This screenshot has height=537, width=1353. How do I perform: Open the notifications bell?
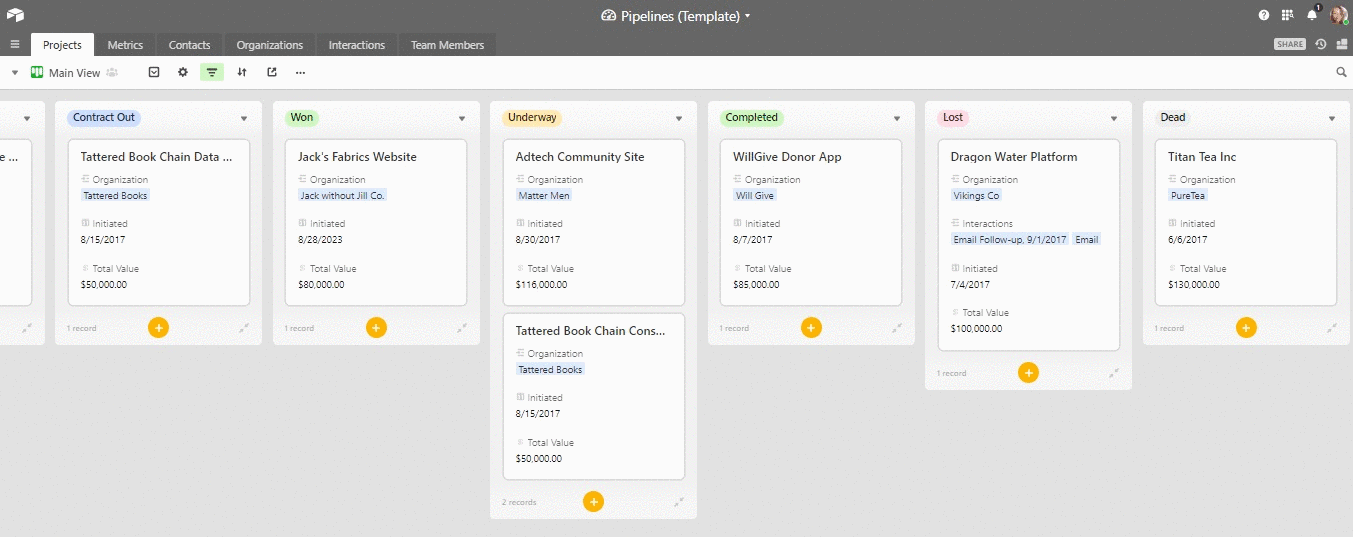point(1312,16)
